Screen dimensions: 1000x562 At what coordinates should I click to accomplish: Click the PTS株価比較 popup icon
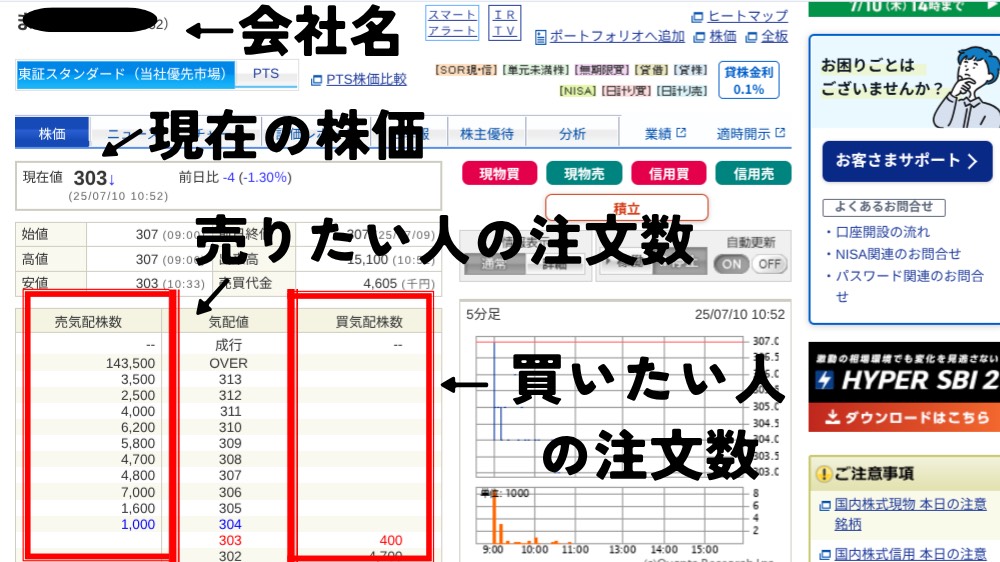(316, 80)
